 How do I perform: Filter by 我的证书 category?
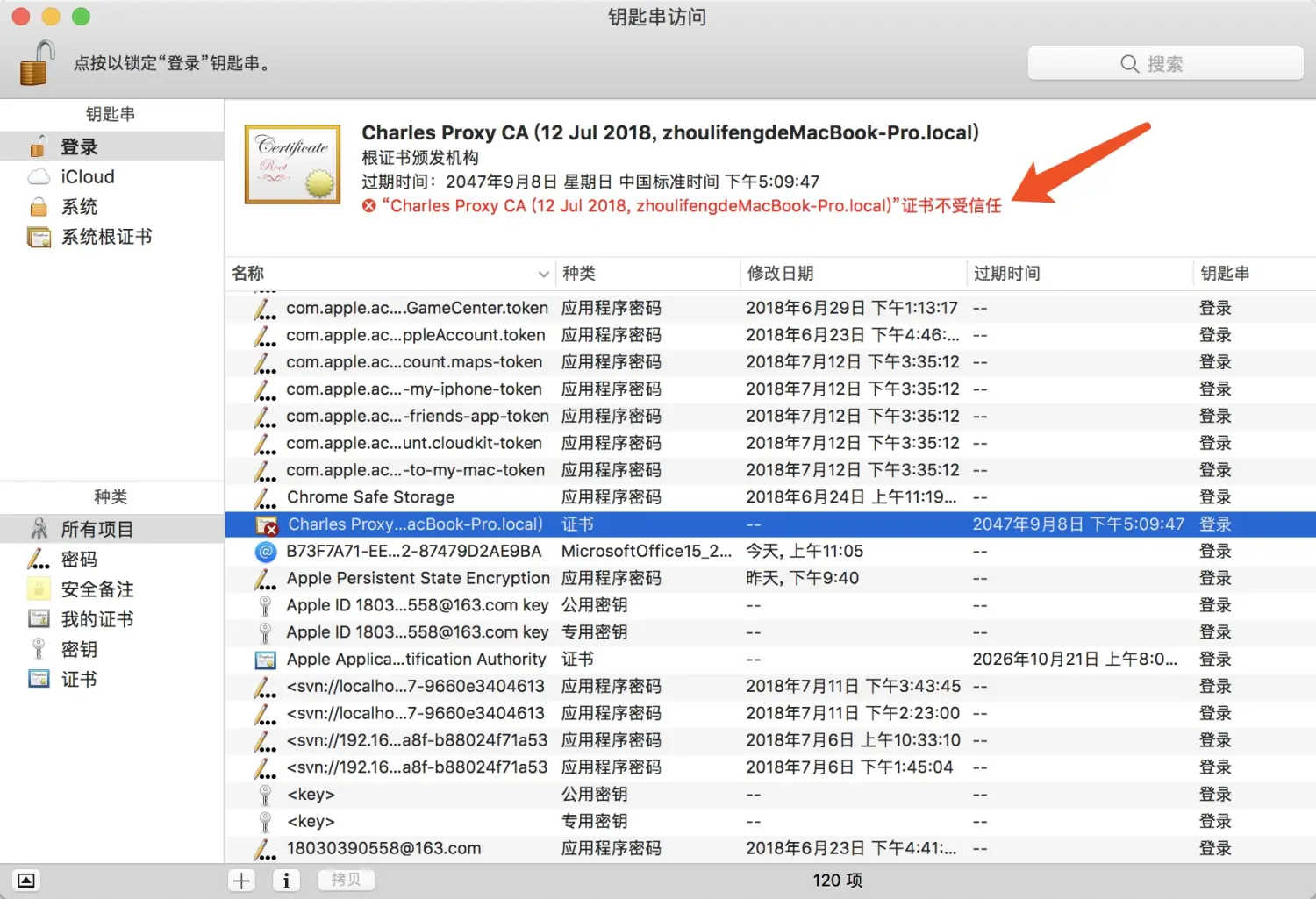(112, 619)
